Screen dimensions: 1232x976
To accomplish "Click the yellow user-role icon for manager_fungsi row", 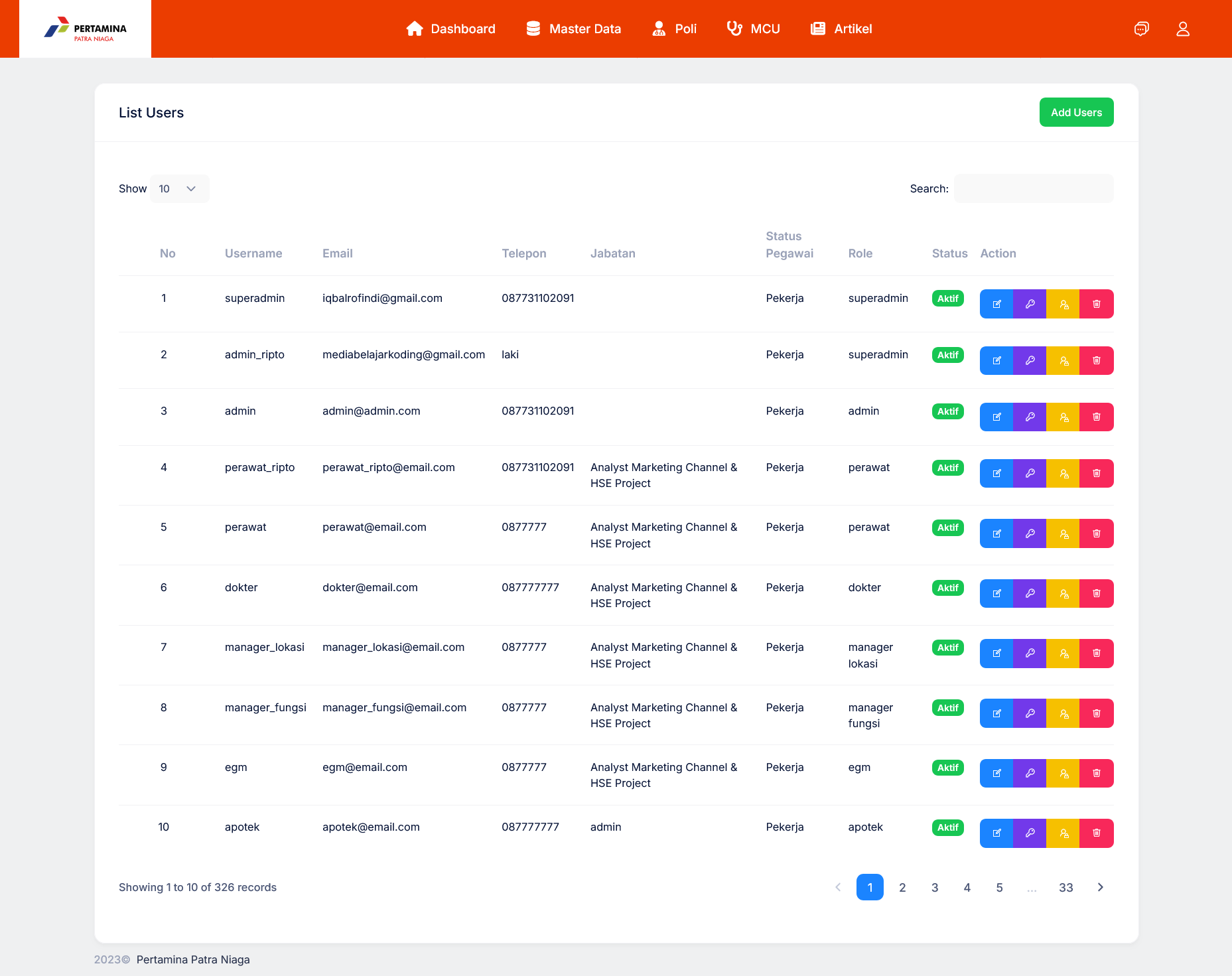I will (x=1063, y=713).
